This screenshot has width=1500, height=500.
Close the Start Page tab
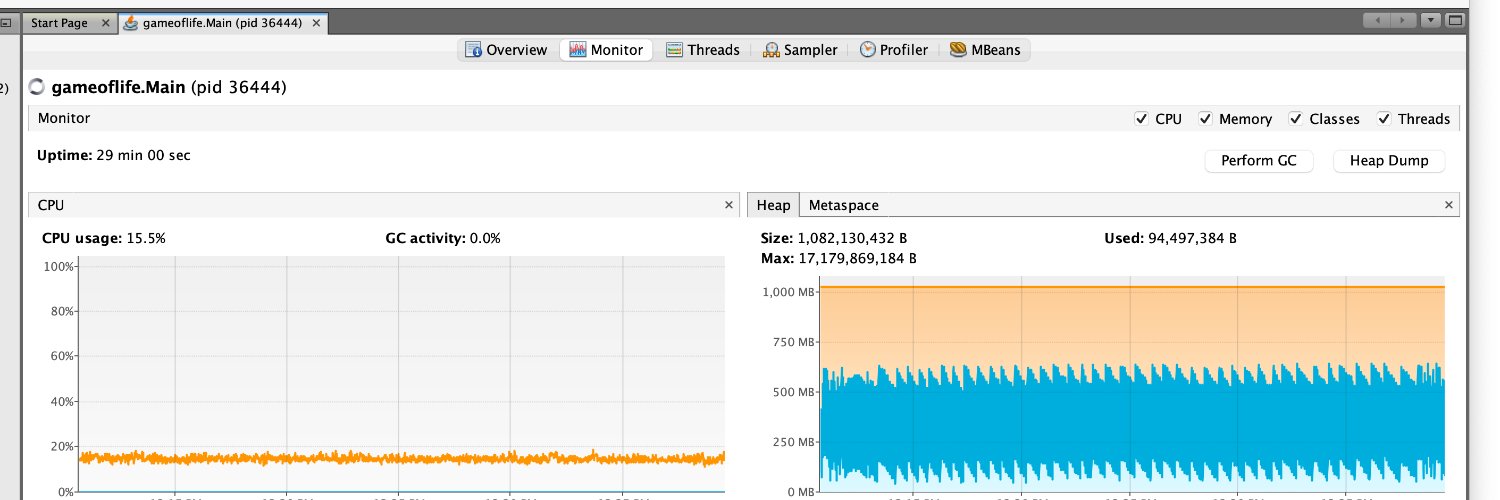104,22
